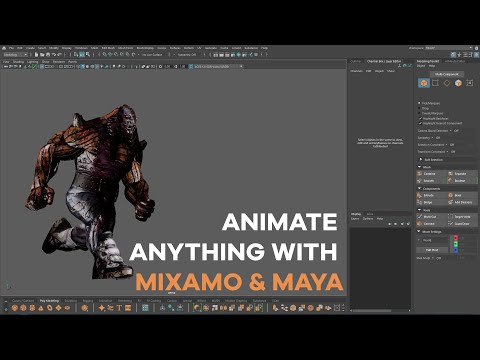Enable Snap to Points icon
This screenshot has height=360, width=480.
coord(116,54)
